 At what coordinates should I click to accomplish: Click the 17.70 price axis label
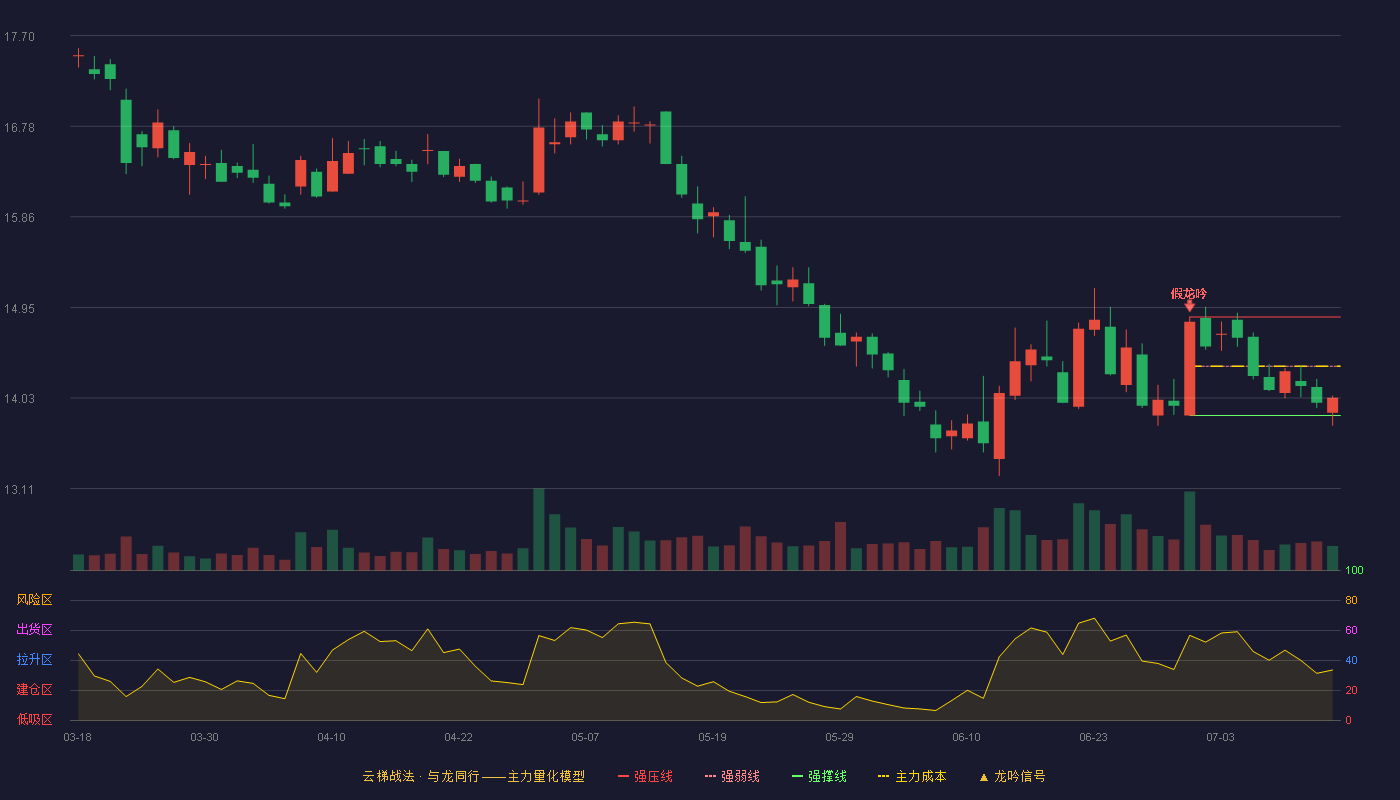19,36
